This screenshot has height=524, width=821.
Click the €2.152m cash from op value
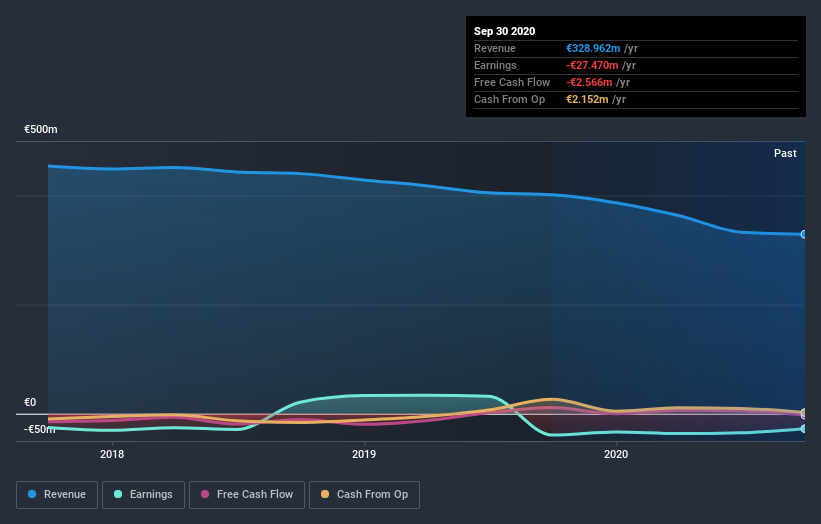coord(587,99)
